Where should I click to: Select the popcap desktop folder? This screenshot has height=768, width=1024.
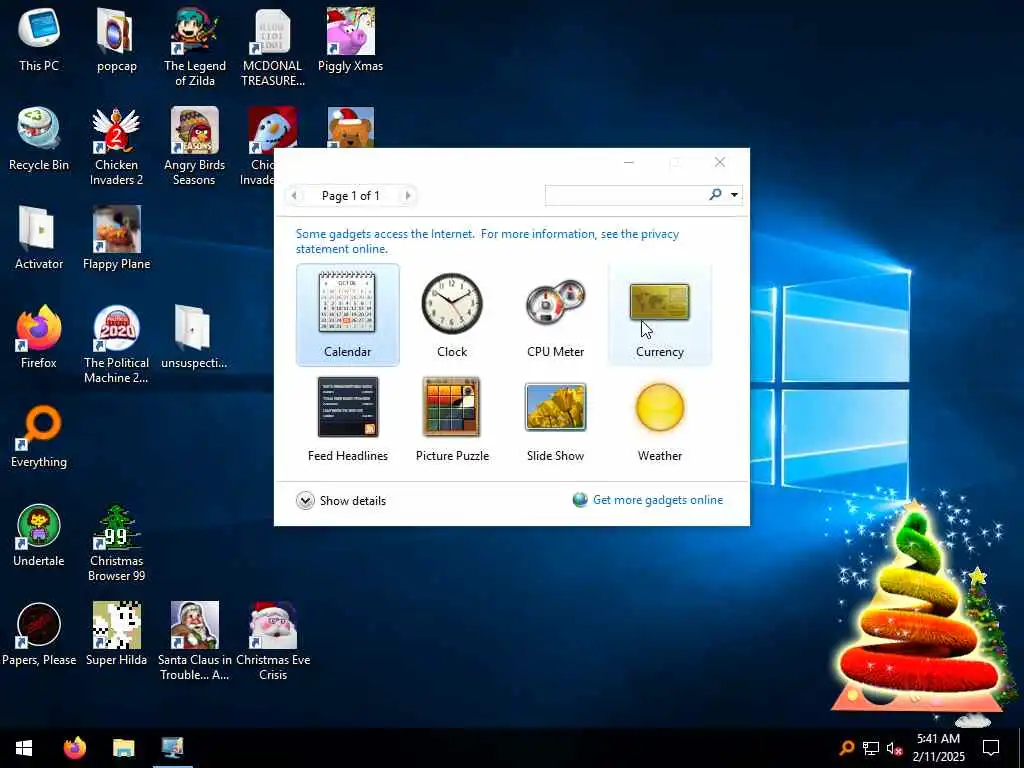(x=116, y=40)
